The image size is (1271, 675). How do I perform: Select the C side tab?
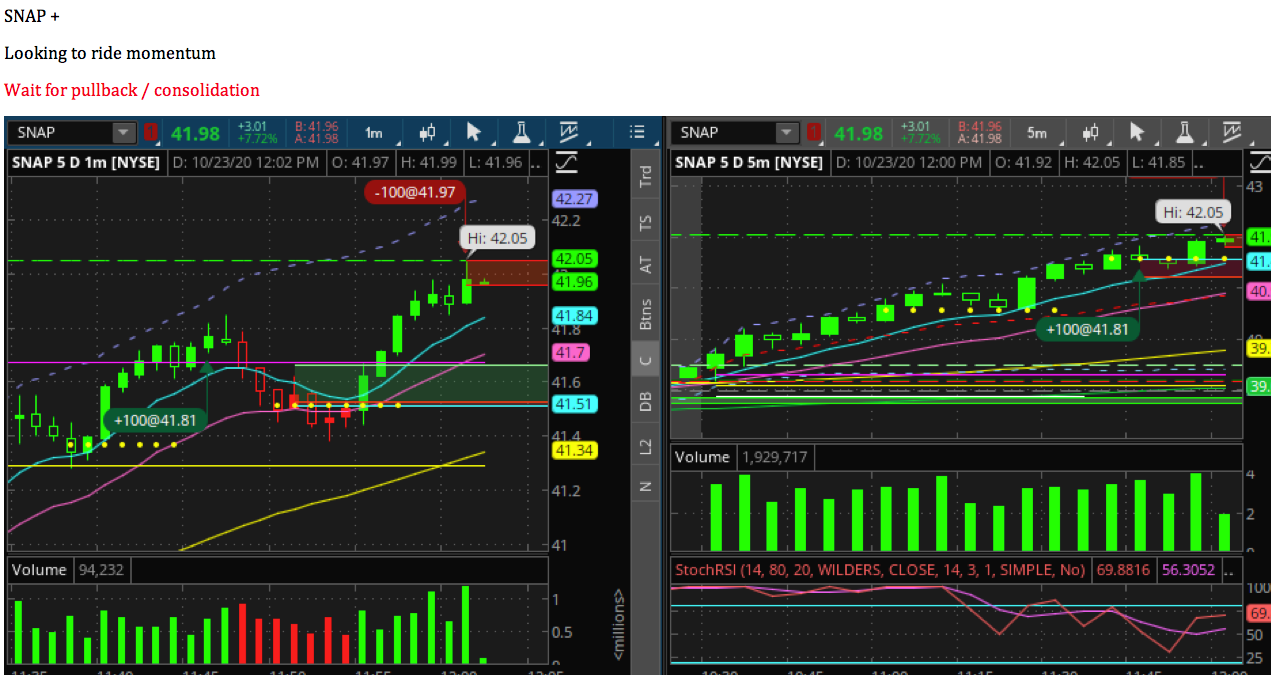646,359
